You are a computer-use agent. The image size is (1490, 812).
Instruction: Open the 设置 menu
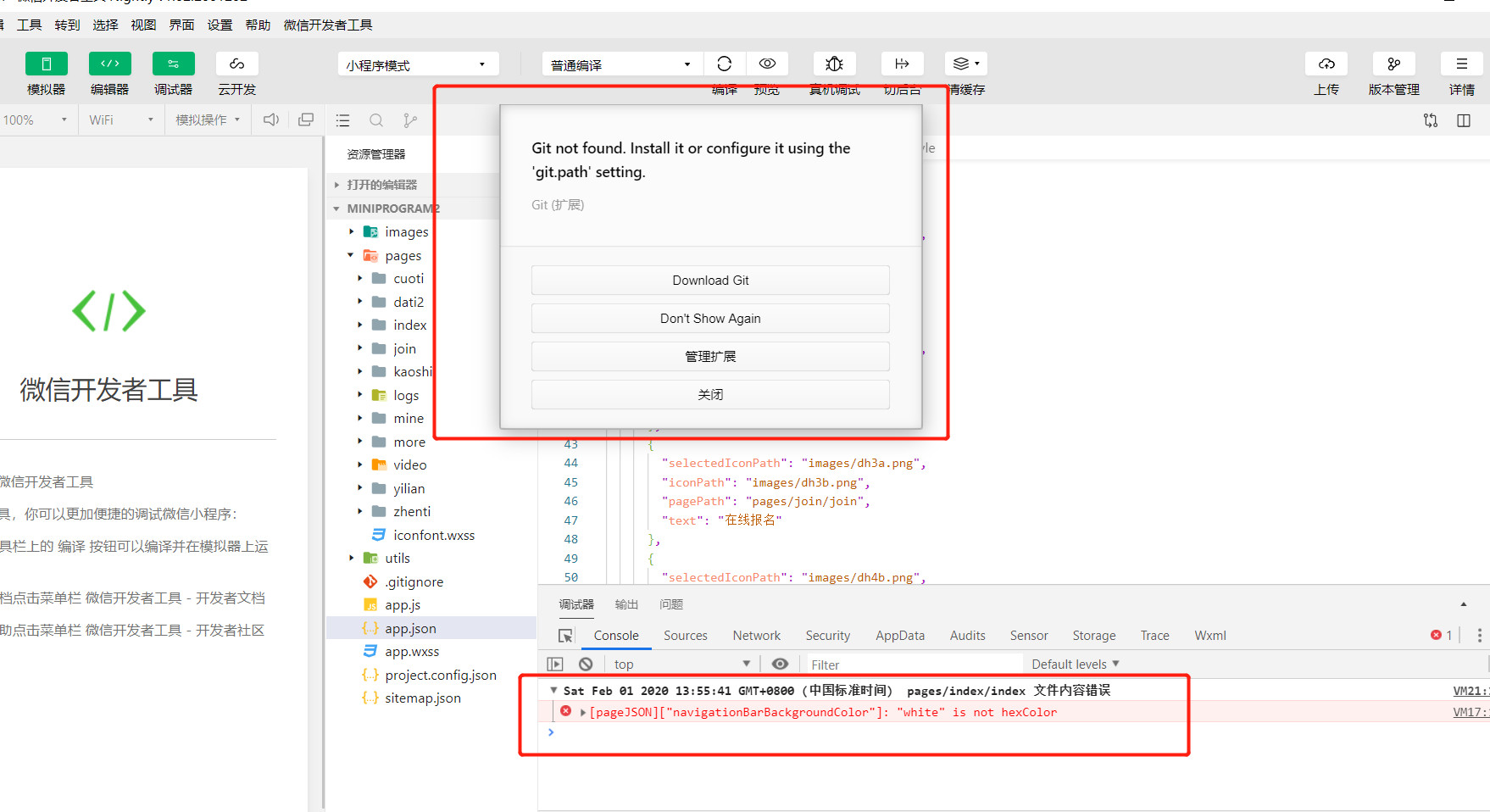(220, 25)
